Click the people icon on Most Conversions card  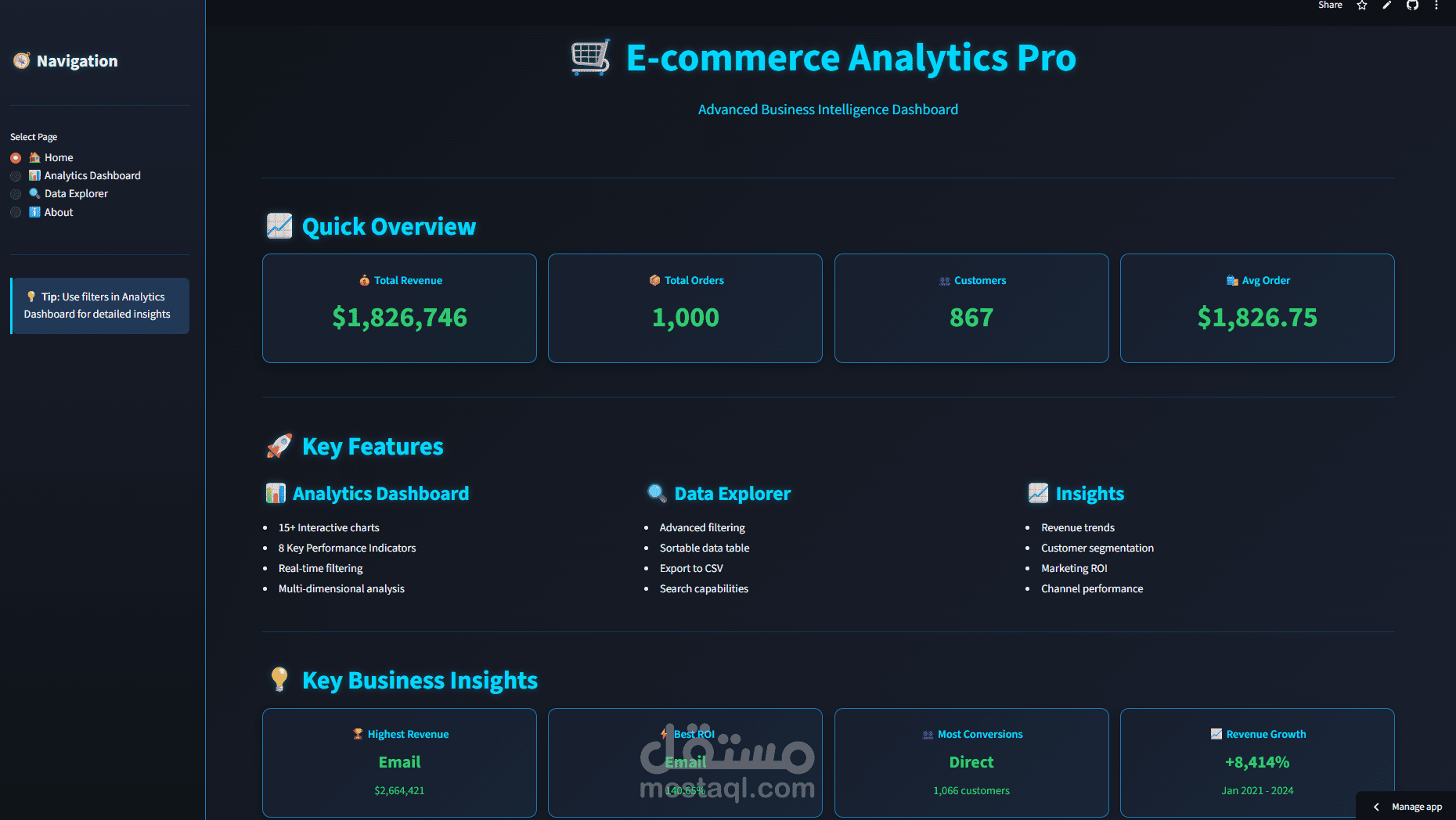coord(928,735)
